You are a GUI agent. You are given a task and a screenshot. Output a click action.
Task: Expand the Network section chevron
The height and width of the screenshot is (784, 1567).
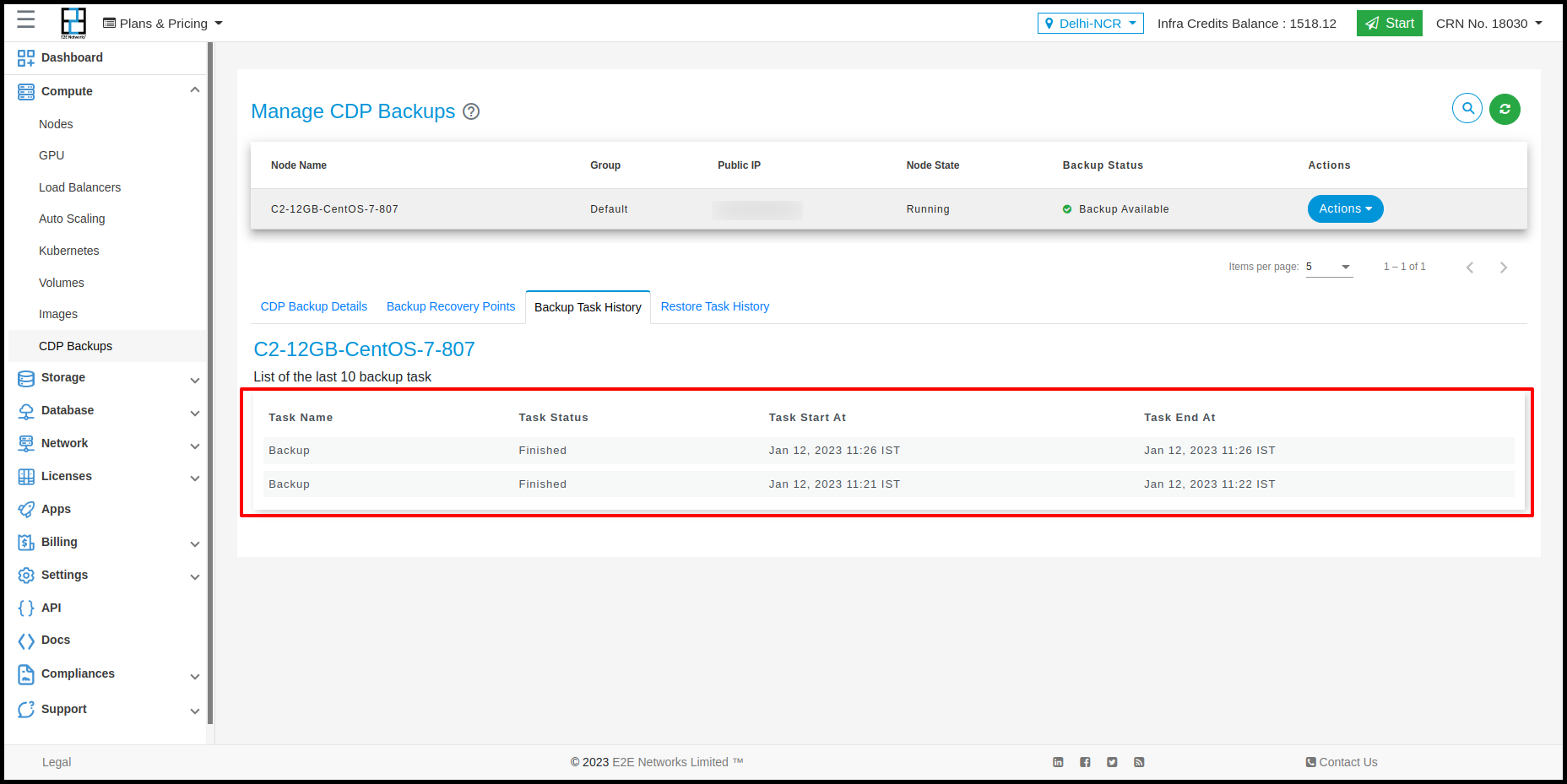tap(195, 446)
